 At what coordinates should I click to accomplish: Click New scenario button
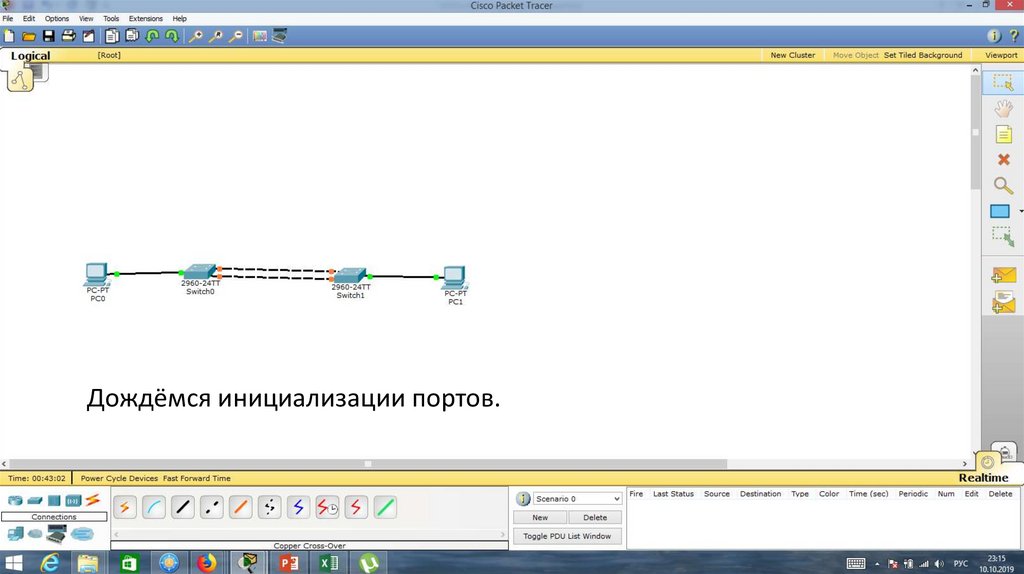540,517
